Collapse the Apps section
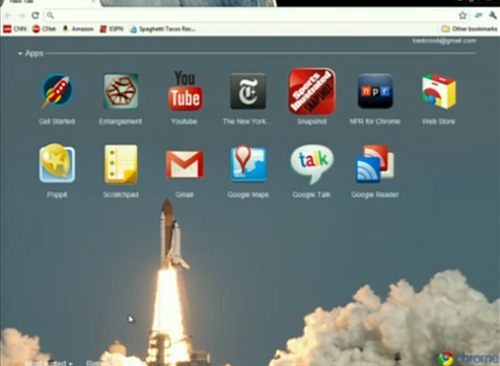Screen dimensions: 500x366 click(x=31, y=53)
